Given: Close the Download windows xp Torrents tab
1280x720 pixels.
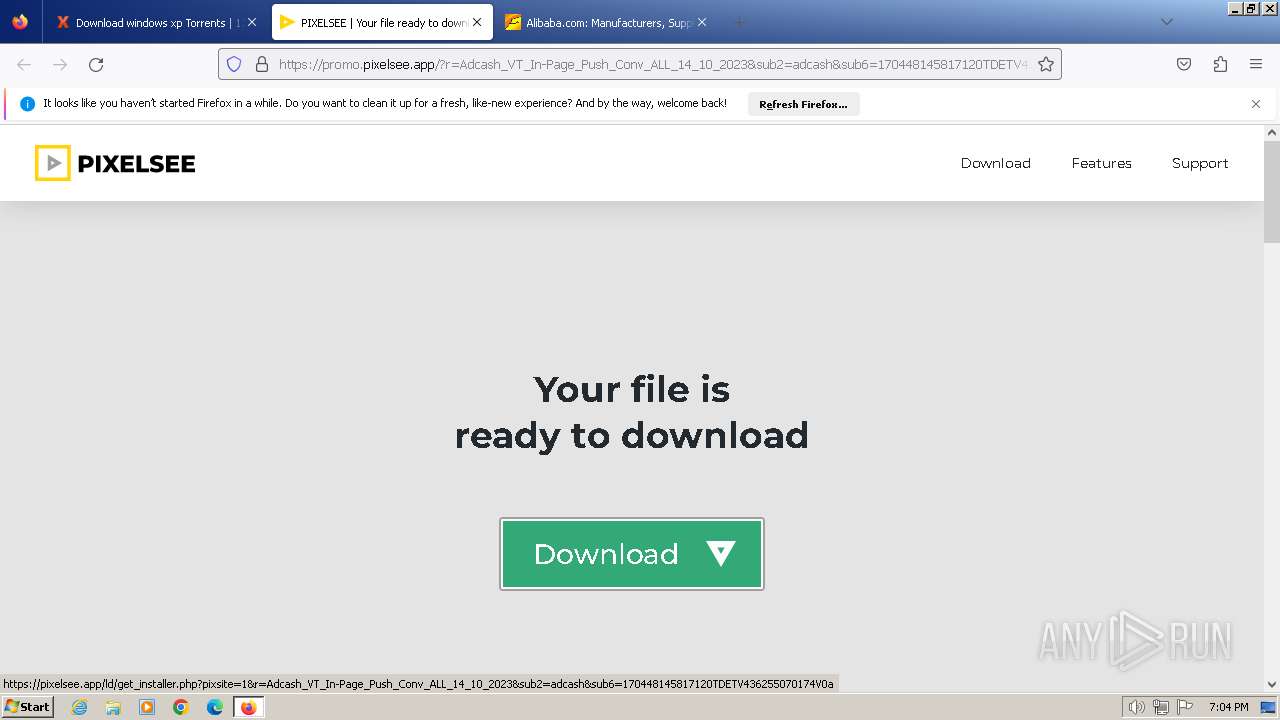Looking at the screenshot, I should click(x=251, y=22).
